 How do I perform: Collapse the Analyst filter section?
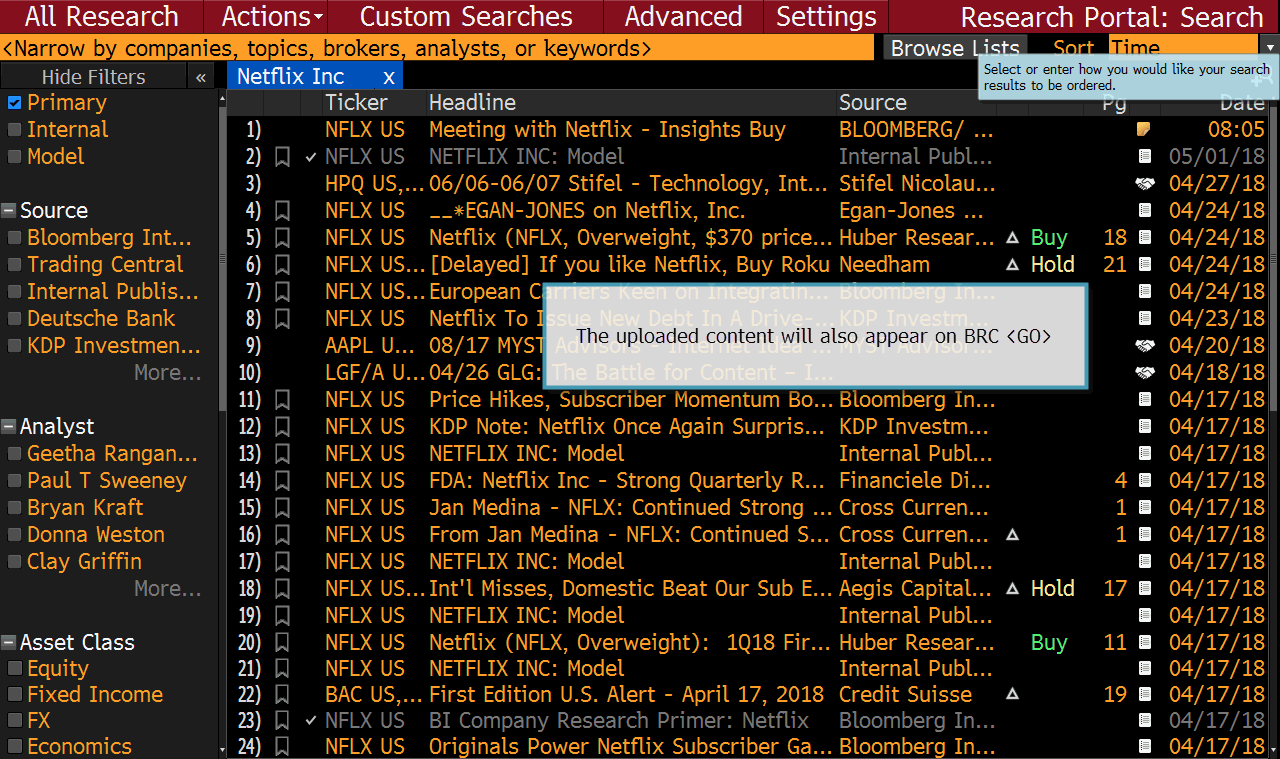[9, 427]
